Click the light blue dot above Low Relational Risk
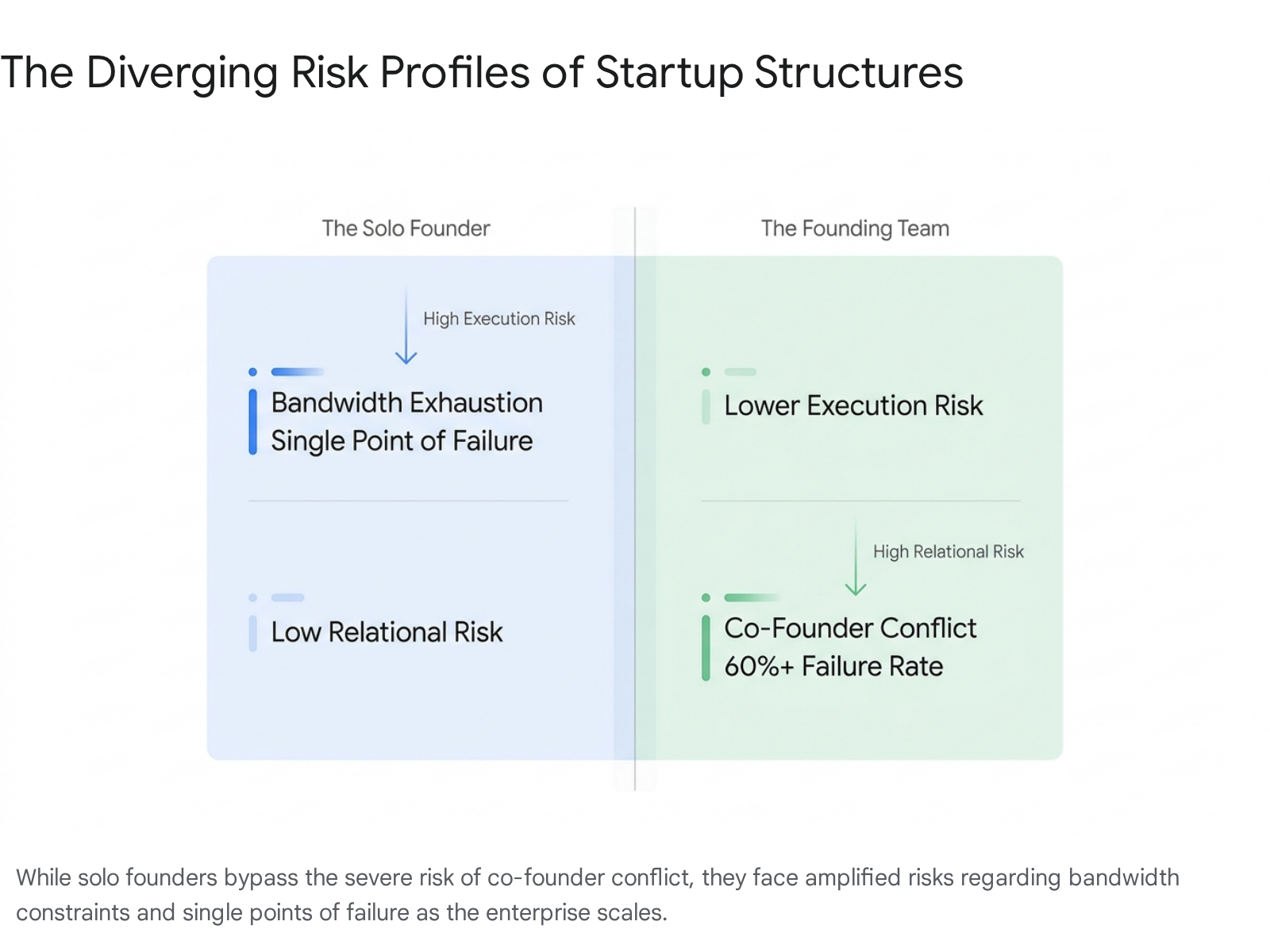Viewport: 1270px width, 952px height. (252, 597)
